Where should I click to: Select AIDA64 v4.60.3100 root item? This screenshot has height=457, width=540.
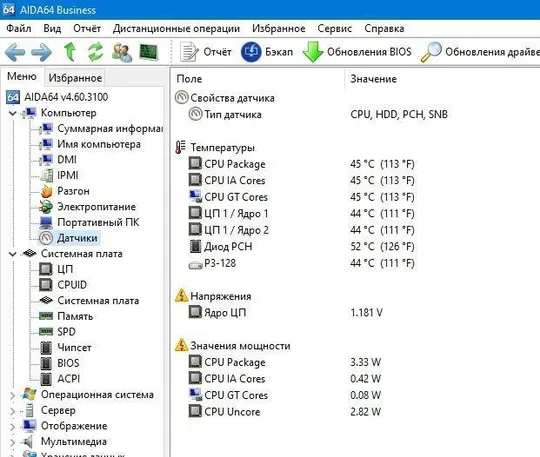coord(57,97)
